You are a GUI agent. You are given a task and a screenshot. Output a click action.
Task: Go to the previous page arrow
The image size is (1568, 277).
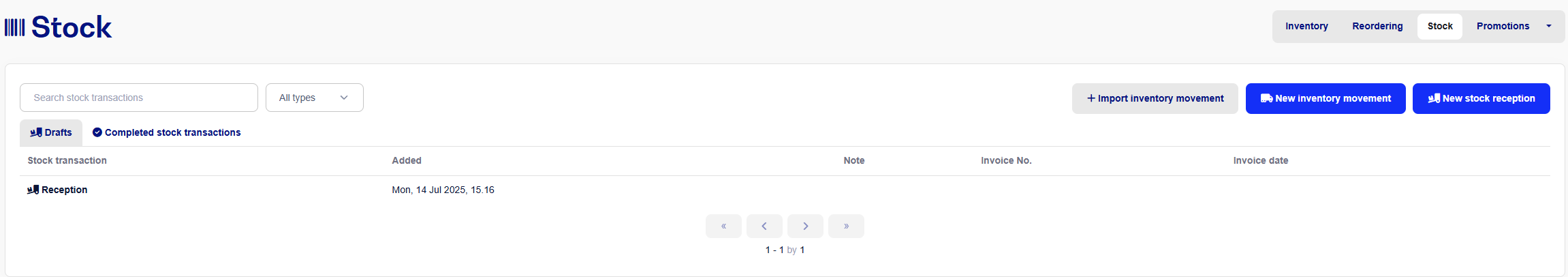764,226
